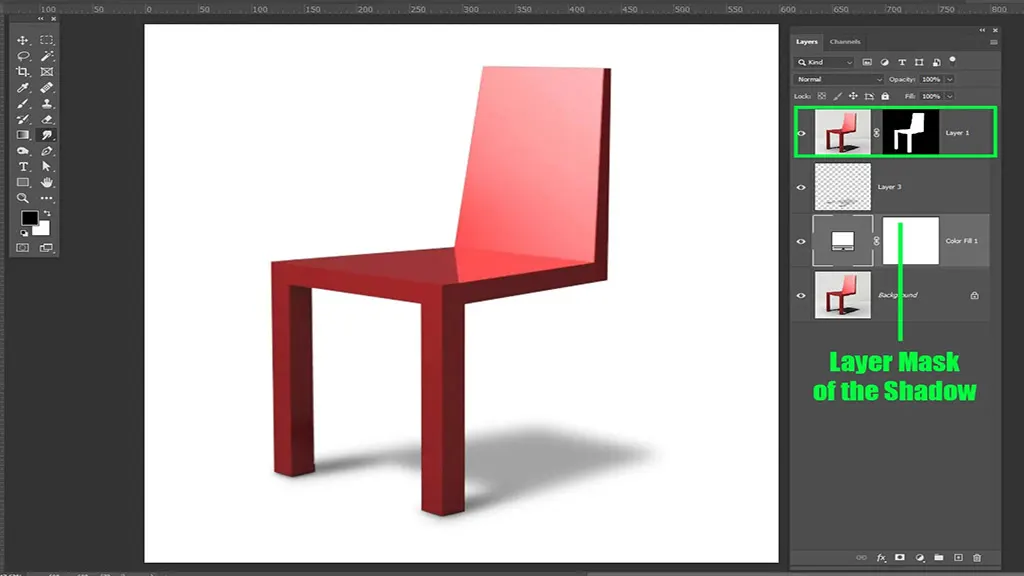Select the Gradient tool

click(23, 135)
